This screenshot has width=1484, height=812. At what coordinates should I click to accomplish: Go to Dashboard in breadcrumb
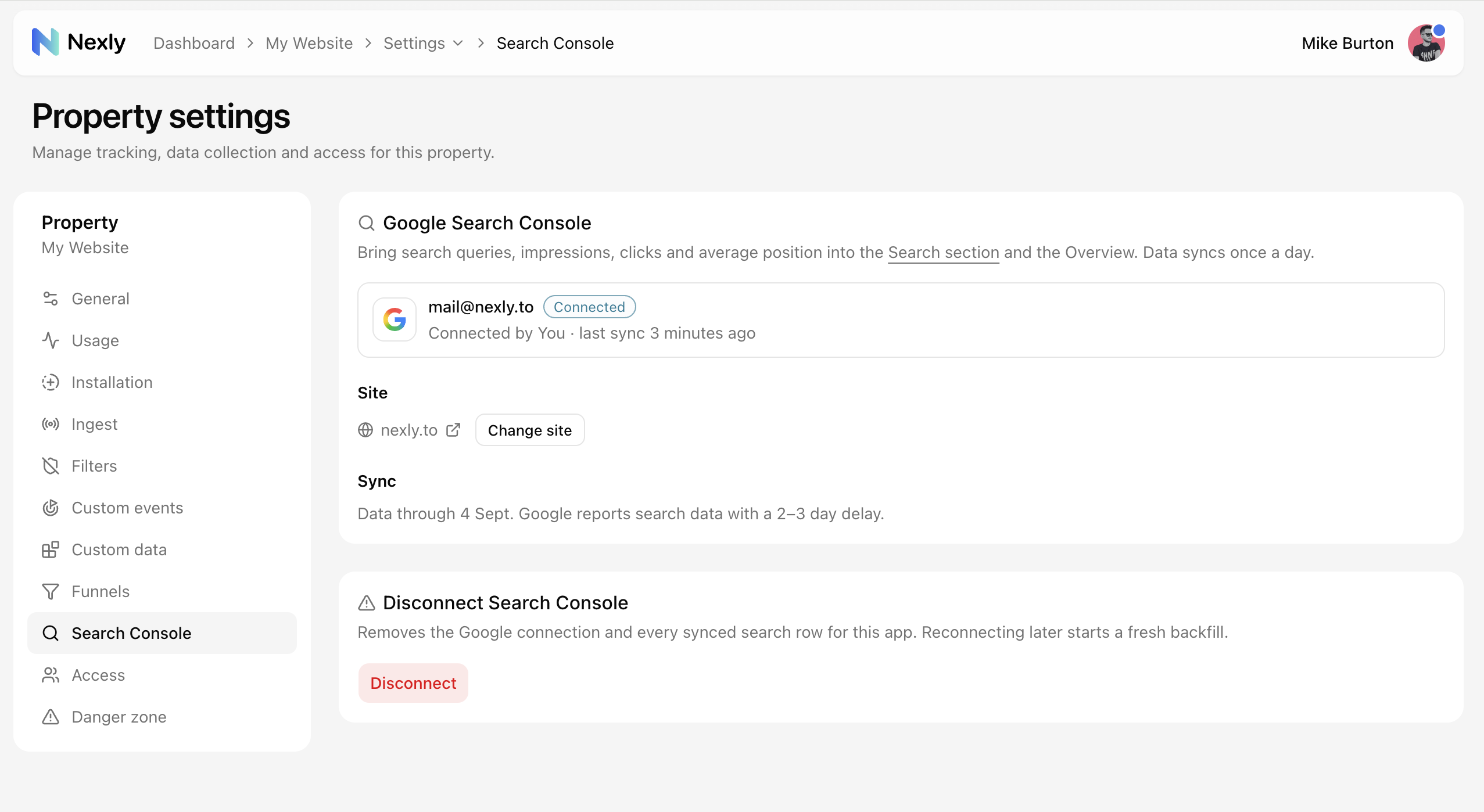click(x=194, y=43)
